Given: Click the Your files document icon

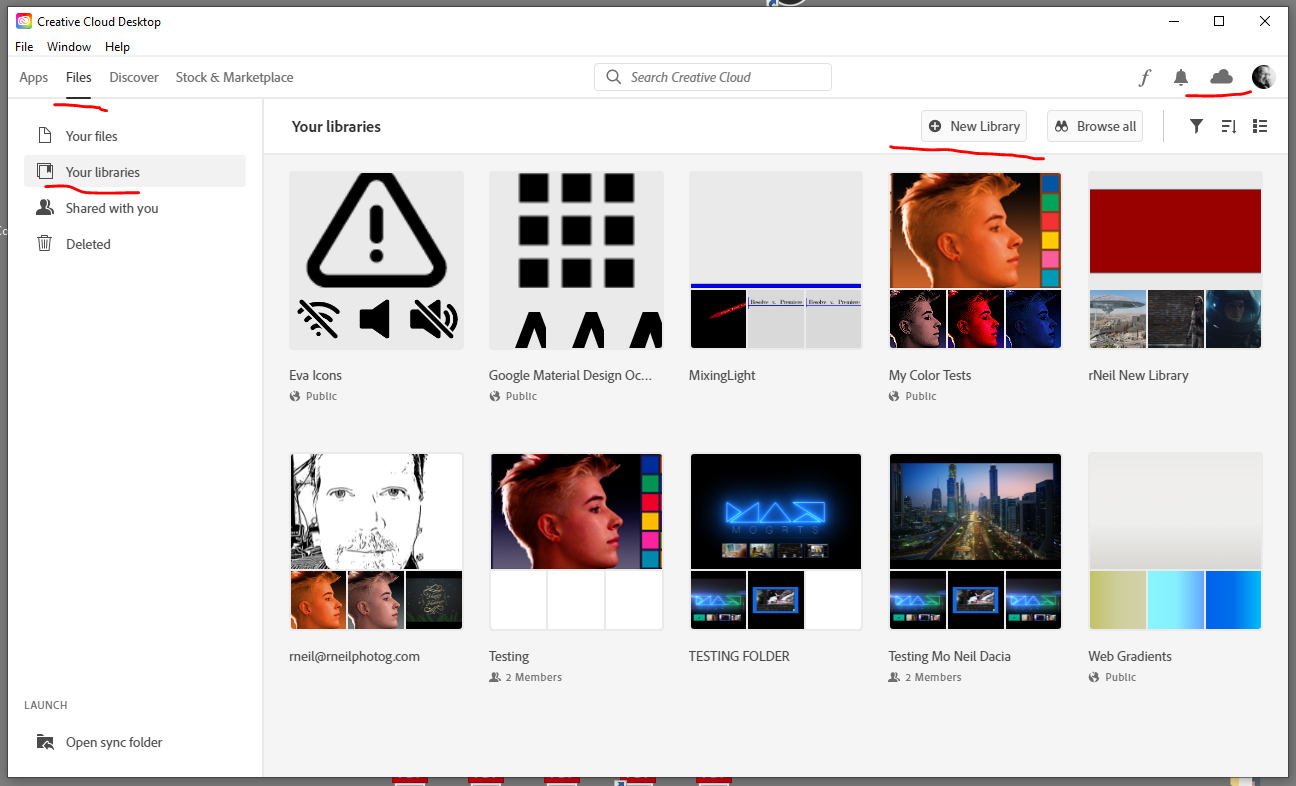Looking at the screenshot, I should [44, 135].
